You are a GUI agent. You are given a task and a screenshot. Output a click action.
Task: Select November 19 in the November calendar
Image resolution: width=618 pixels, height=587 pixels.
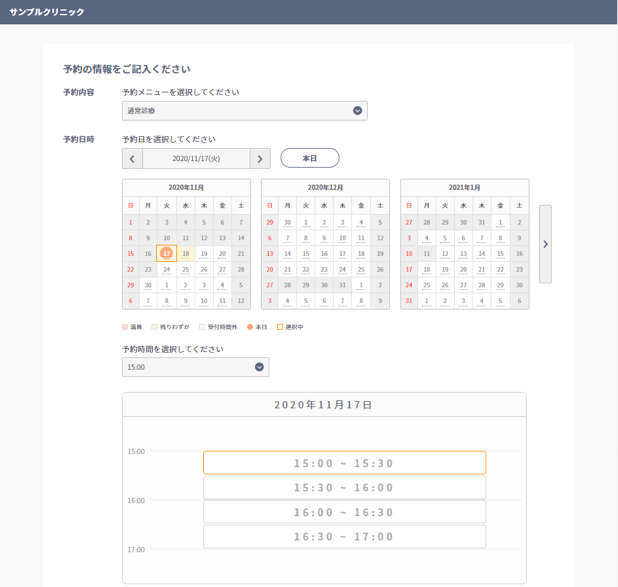pyautogui.click(x=204, y=253)
